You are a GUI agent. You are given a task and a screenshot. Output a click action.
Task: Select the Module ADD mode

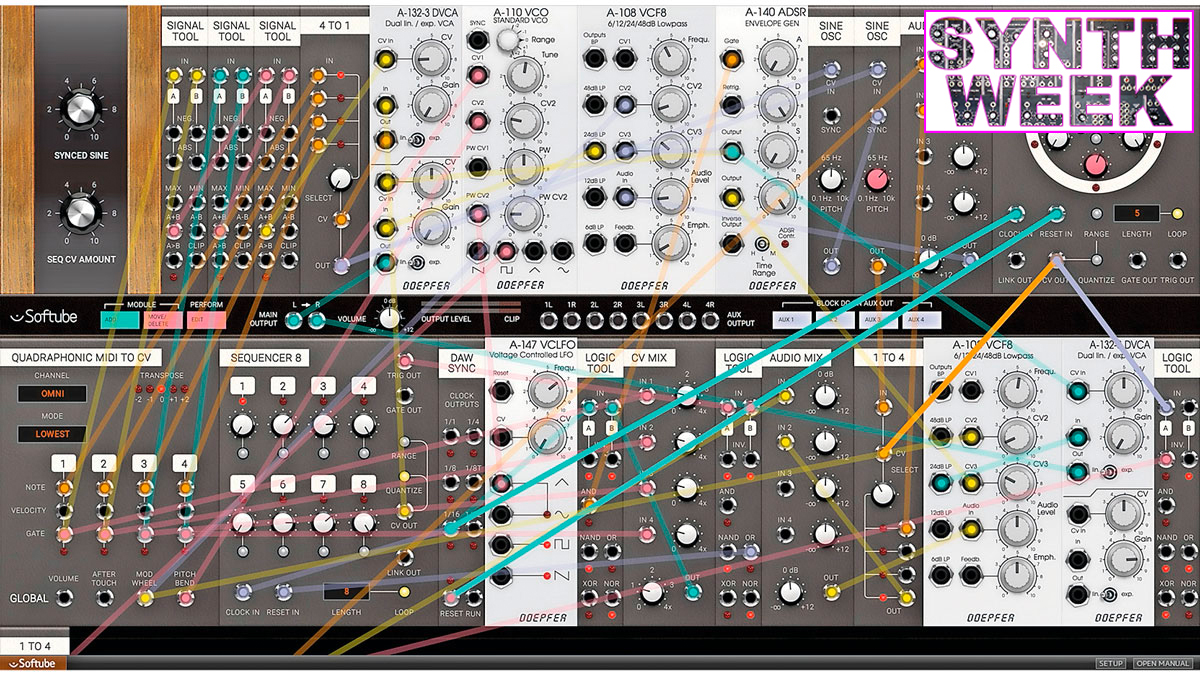click(x=119, y=319)
